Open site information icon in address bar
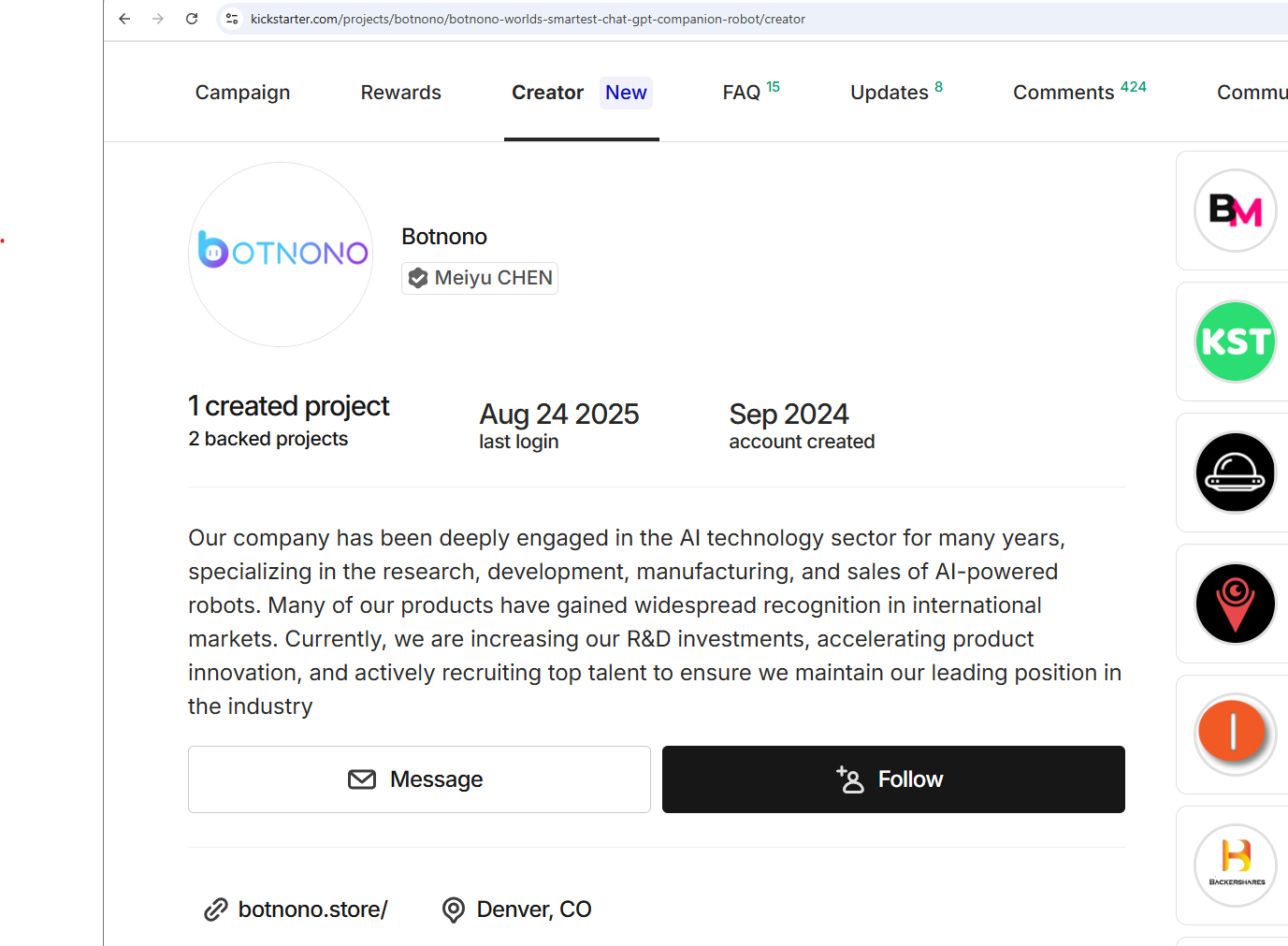This screenshot has height=946, width=1288. tap(232, 19)
